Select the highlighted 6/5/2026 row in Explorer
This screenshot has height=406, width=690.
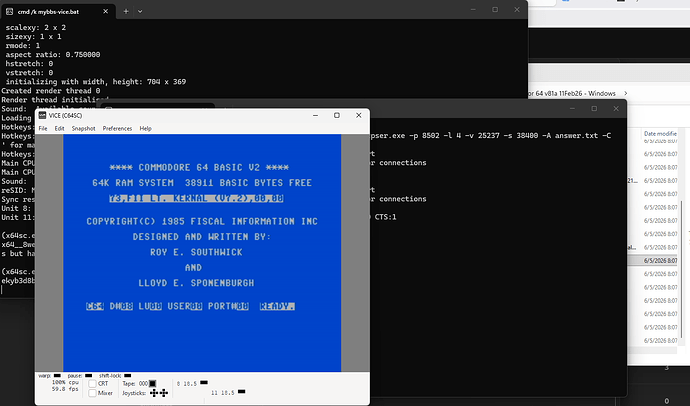[x=653, y=260]
